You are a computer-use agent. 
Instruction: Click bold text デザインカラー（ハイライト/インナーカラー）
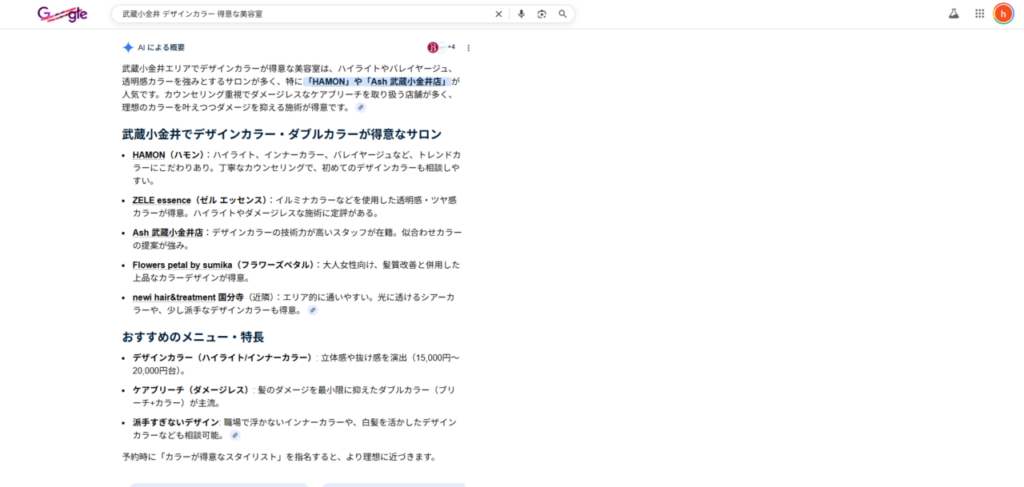pos(224,358)
